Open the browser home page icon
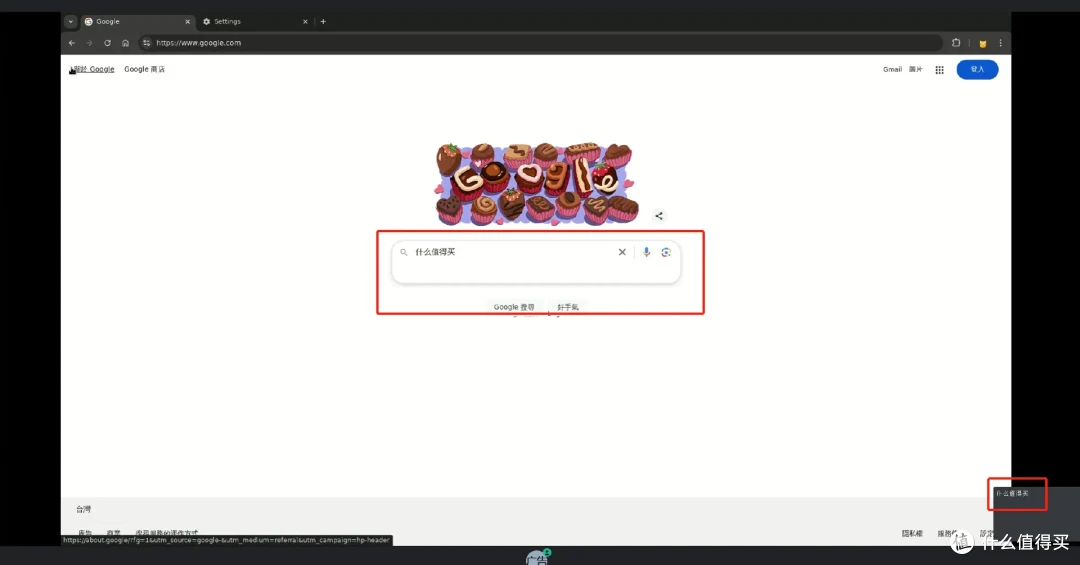This screenshot has width=1080, height=565. 125,43
